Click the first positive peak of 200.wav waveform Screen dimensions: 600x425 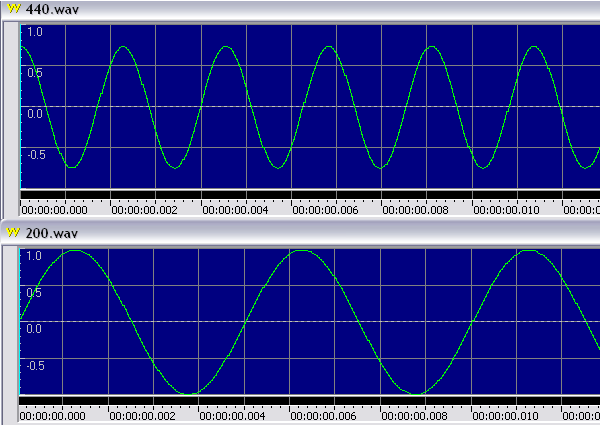pos(76,250)
